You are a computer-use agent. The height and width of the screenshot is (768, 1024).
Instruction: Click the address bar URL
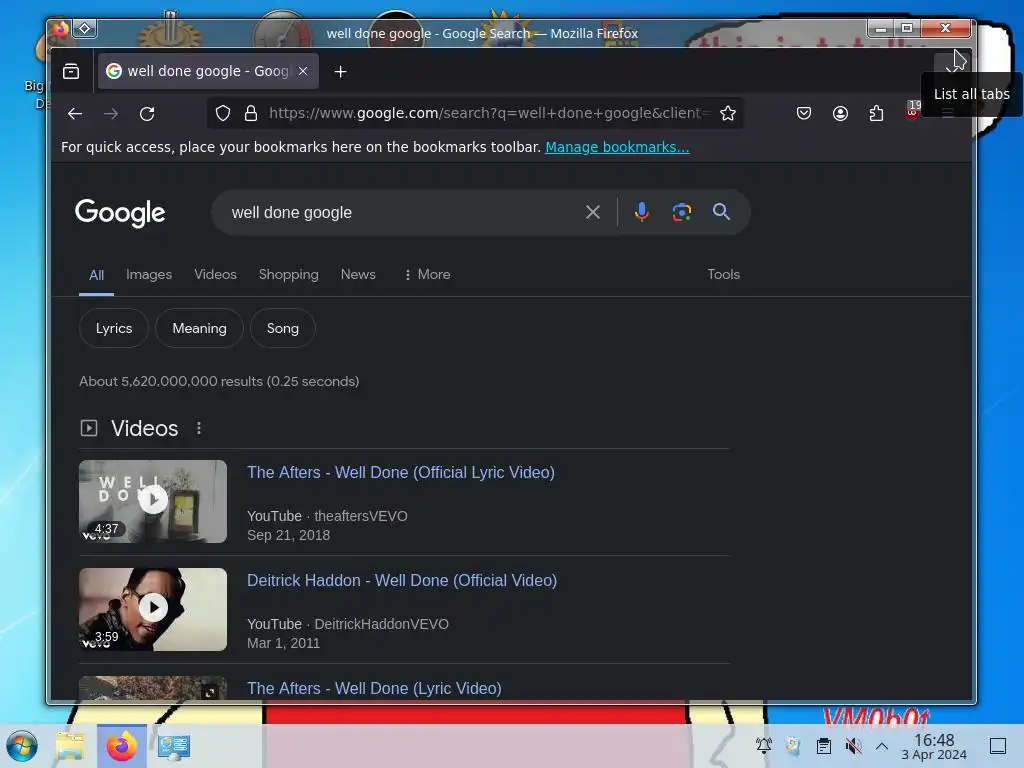coord(490,114)
